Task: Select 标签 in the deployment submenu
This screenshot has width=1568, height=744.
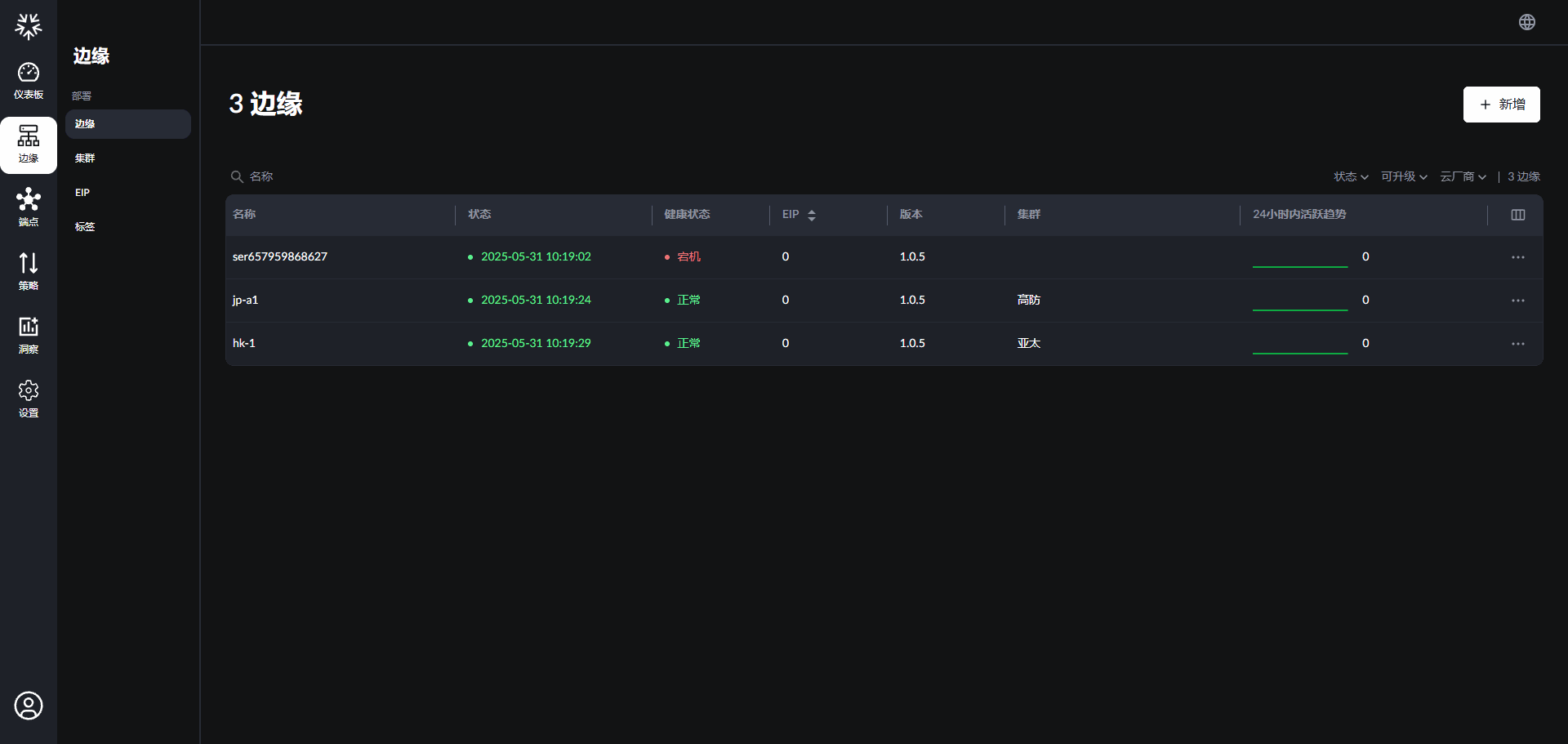Action: 85,227
